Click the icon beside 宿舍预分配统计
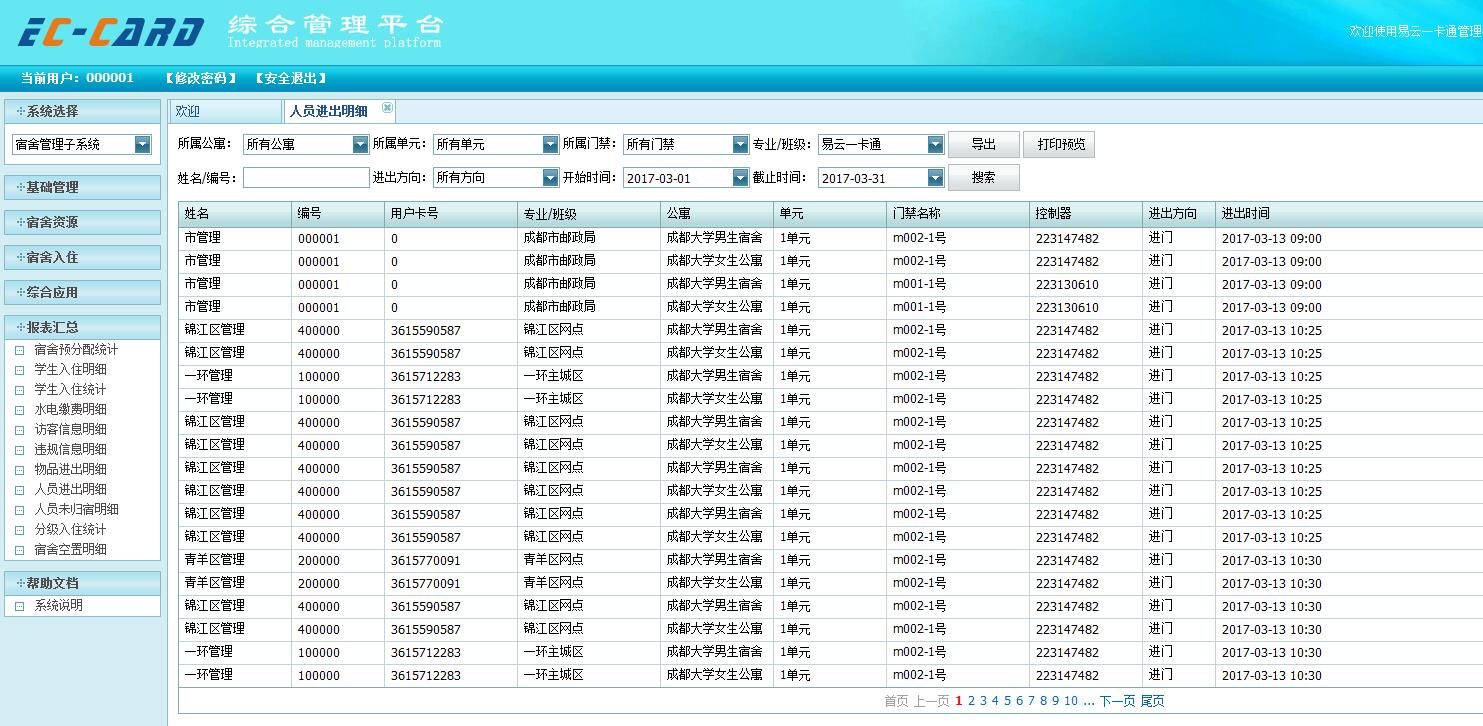This screenshot has width=1483, height=726. pyautogui.click(x=19, y=350)
